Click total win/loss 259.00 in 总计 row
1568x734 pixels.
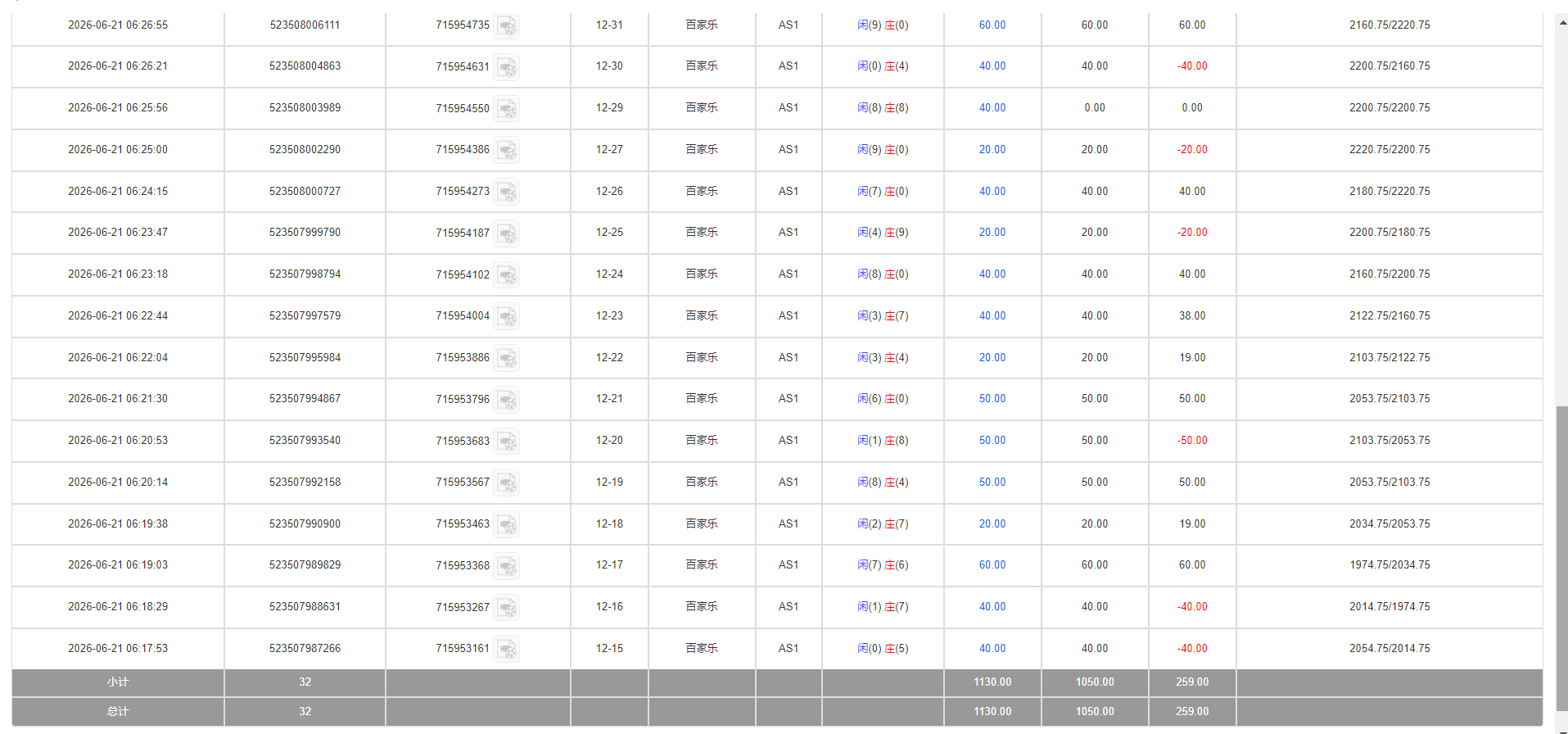click(x=1192, y=712)
